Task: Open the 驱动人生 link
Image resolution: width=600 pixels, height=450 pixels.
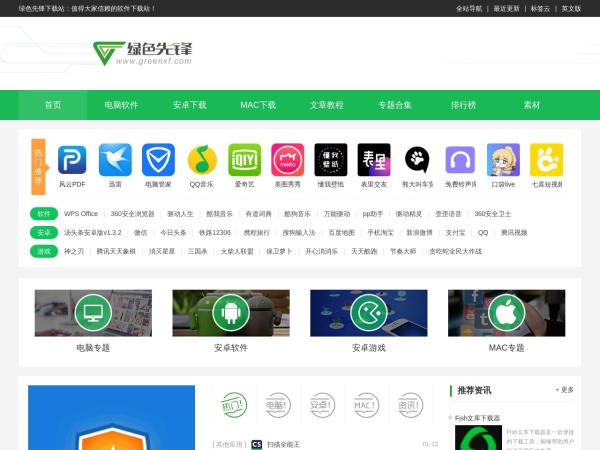Action: coord(180,214)
